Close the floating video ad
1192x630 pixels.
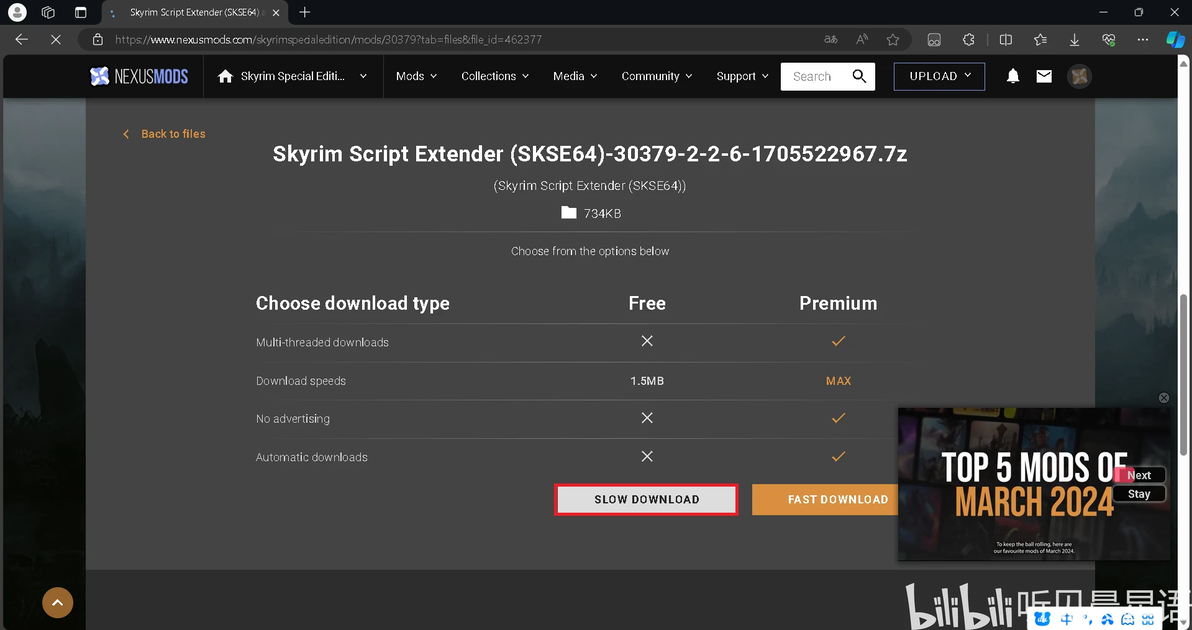click(1164, 397)
